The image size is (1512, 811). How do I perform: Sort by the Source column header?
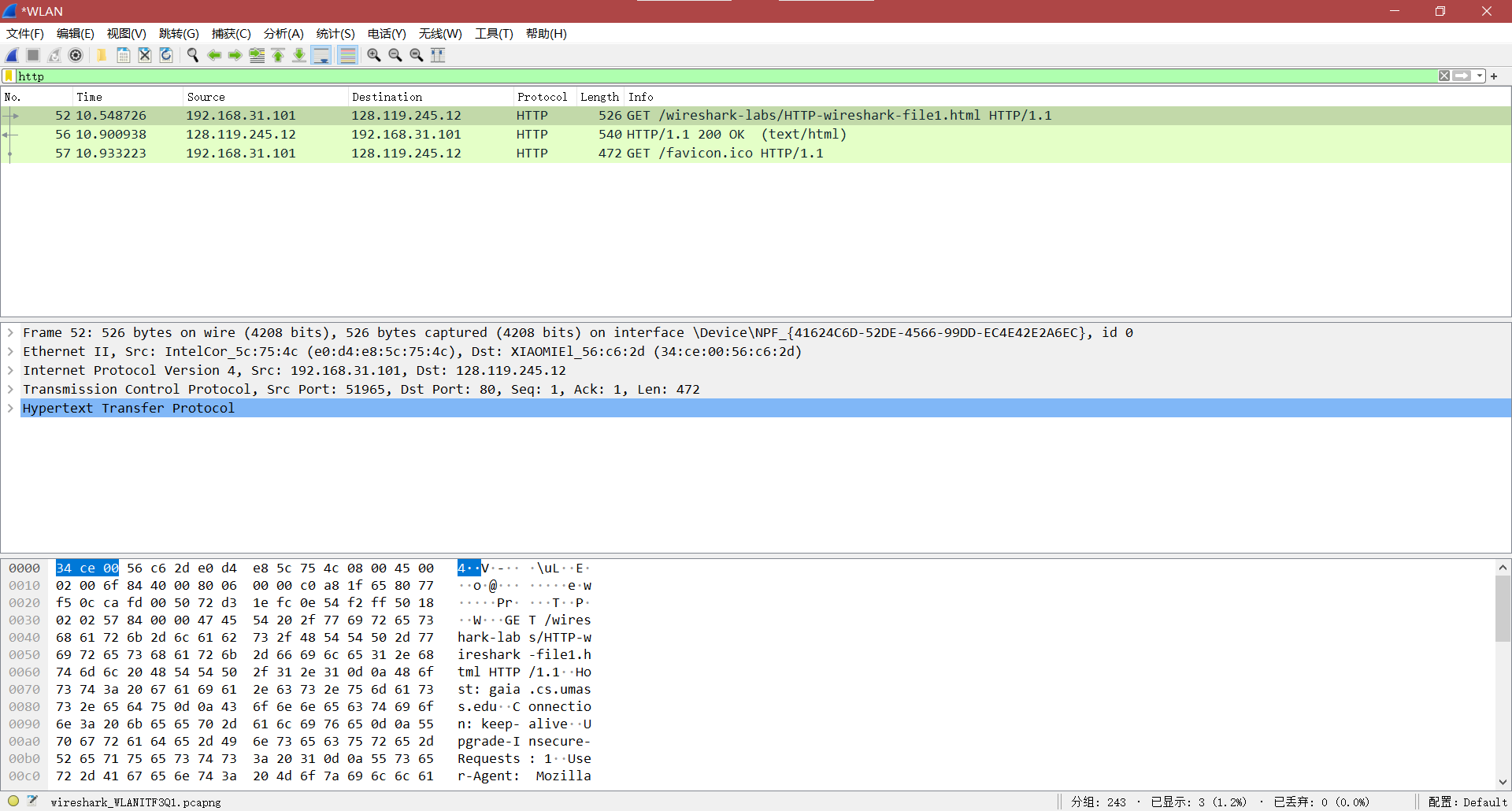265,97
